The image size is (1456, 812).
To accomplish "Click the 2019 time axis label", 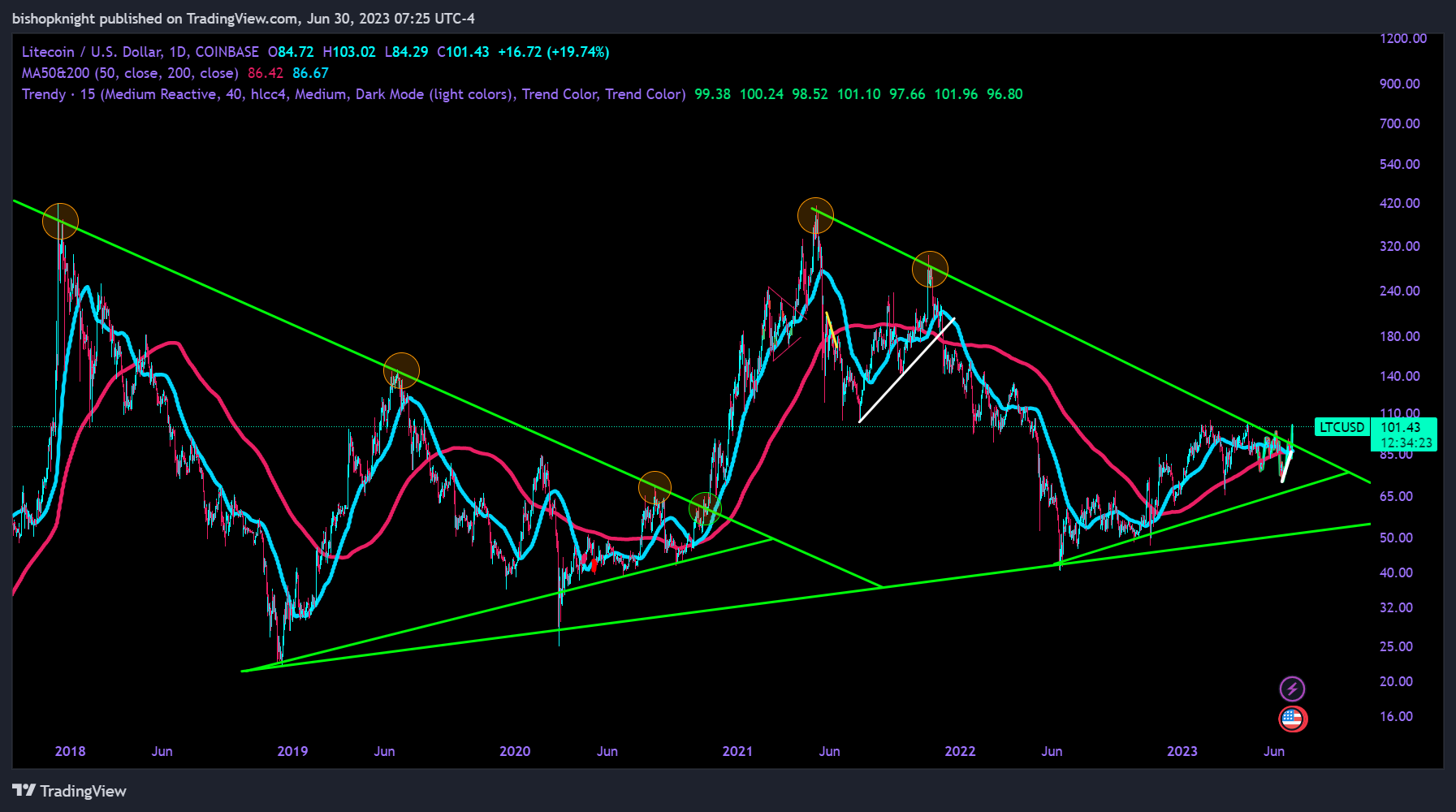I will pos(292,751).
